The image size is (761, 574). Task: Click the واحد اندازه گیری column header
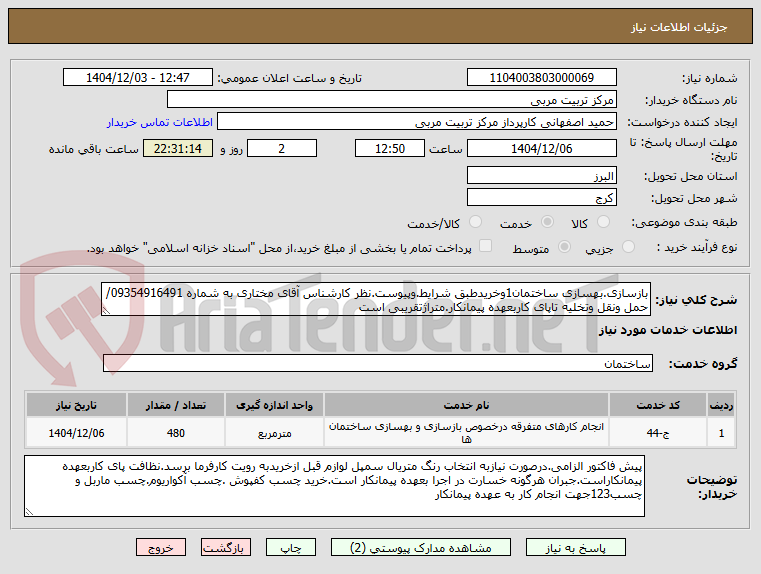tap(274, 405)
